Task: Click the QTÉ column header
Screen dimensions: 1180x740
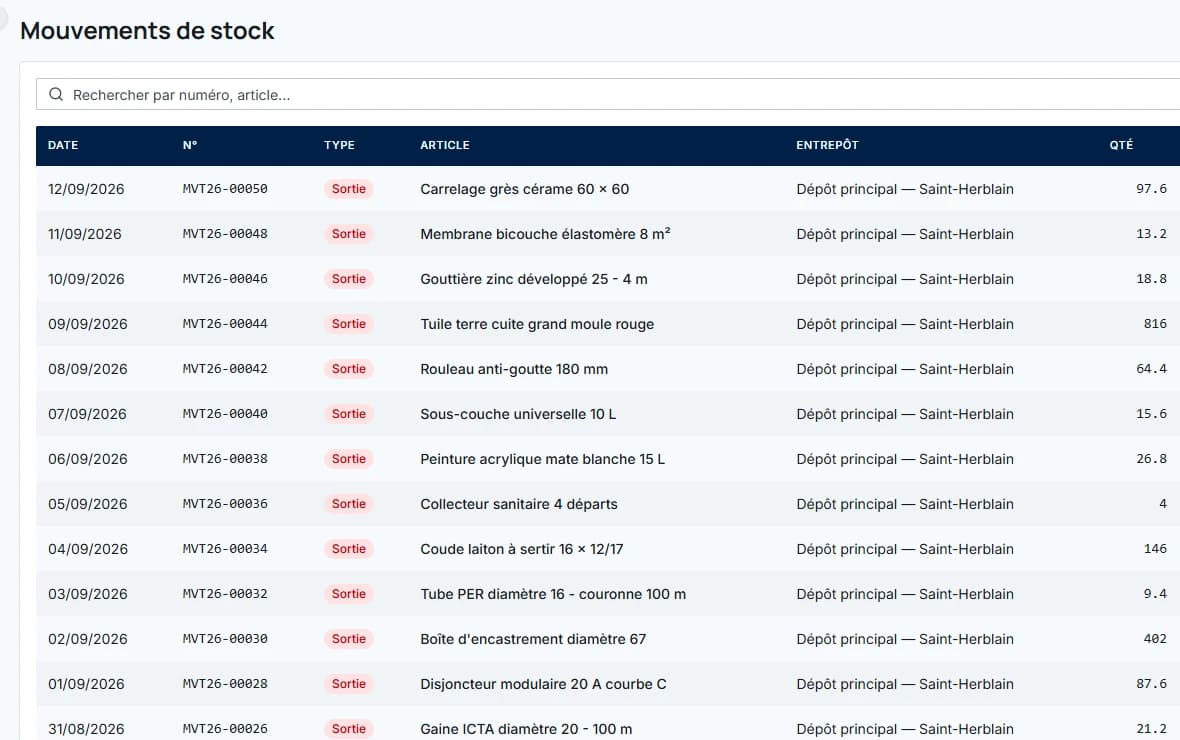Action: 1121,145
